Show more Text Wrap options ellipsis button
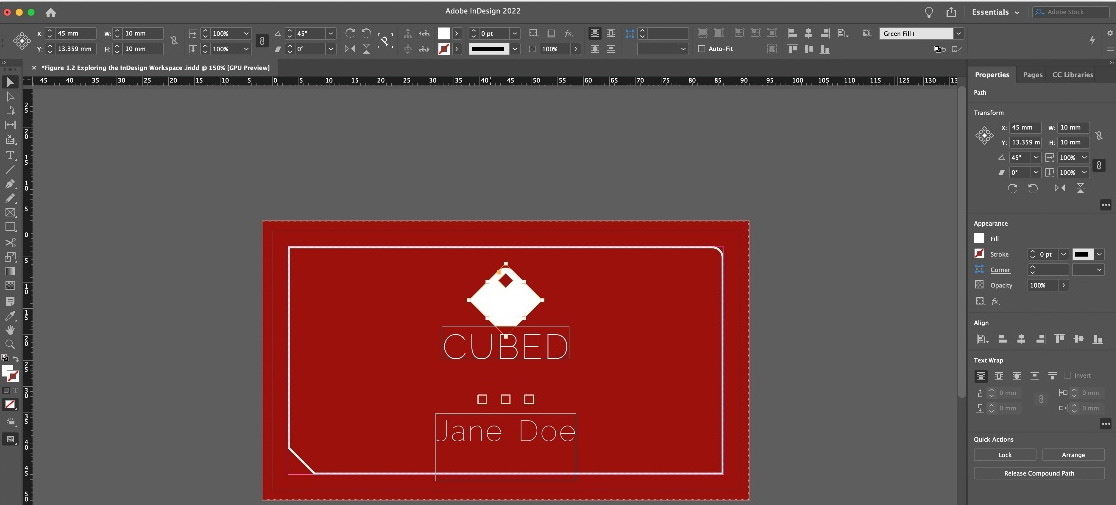Image resolution: width=1116 pixels, height=505 pixels. pos(1105,424)
